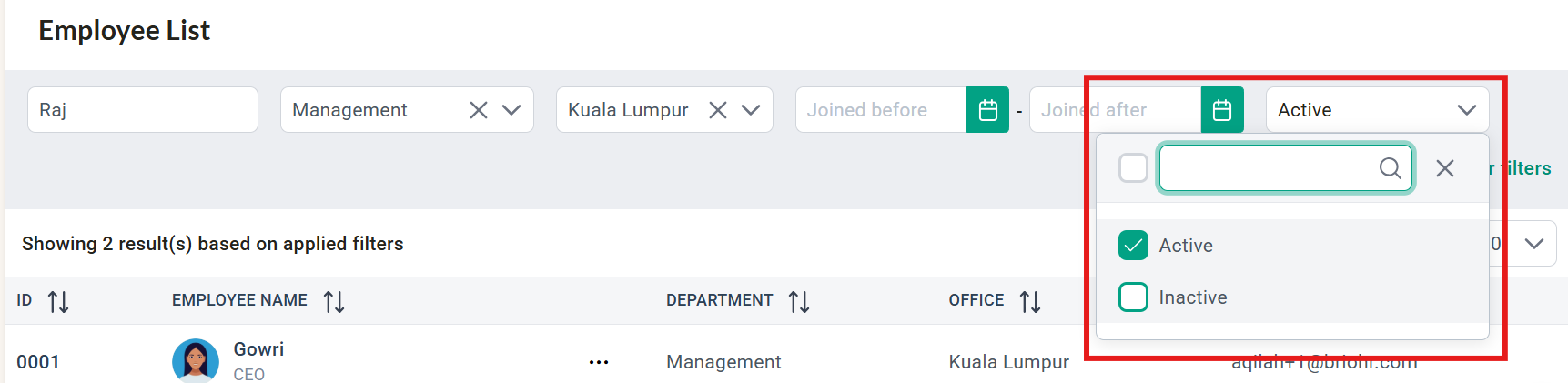The image size is (1568, 383).
Task: Open the three-dot menu for Gowri
Action: [599, 362]
